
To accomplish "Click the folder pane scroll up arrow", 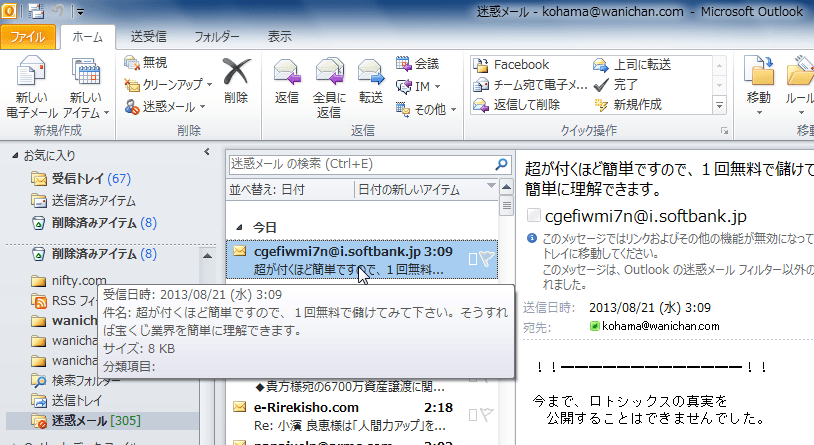I will pos(207,255).
